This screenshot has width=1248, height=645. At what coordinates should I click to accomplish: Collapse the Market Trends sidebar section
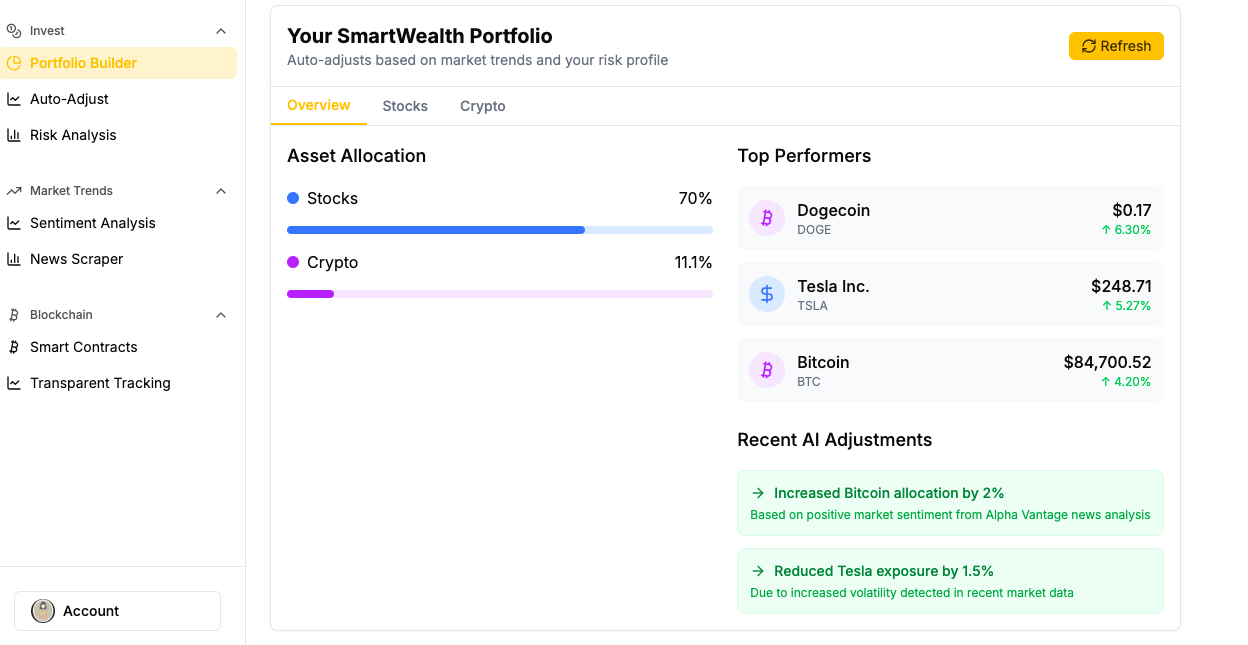[x=221, y=191]
